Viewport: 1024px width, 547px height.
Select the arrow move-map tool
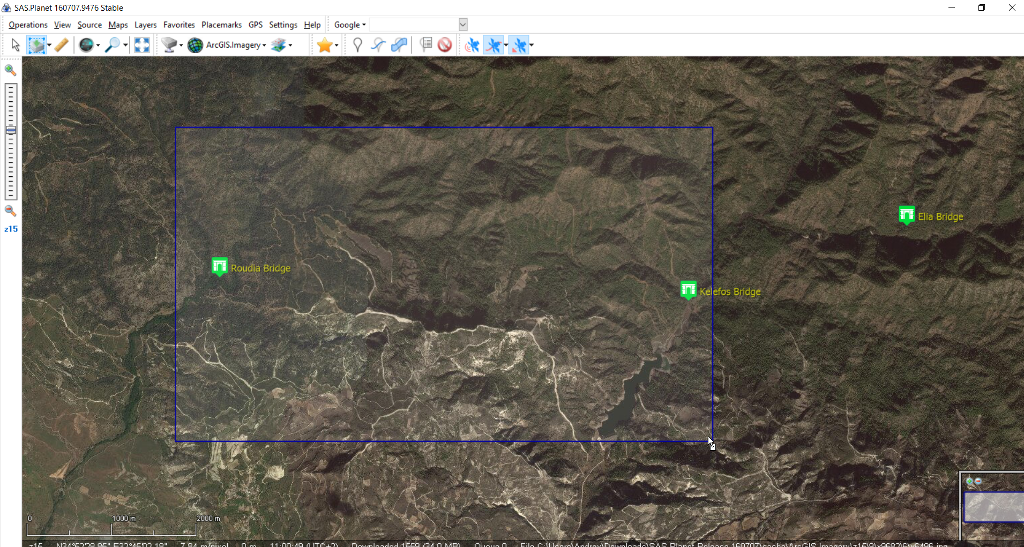click(x=16, y=45)
